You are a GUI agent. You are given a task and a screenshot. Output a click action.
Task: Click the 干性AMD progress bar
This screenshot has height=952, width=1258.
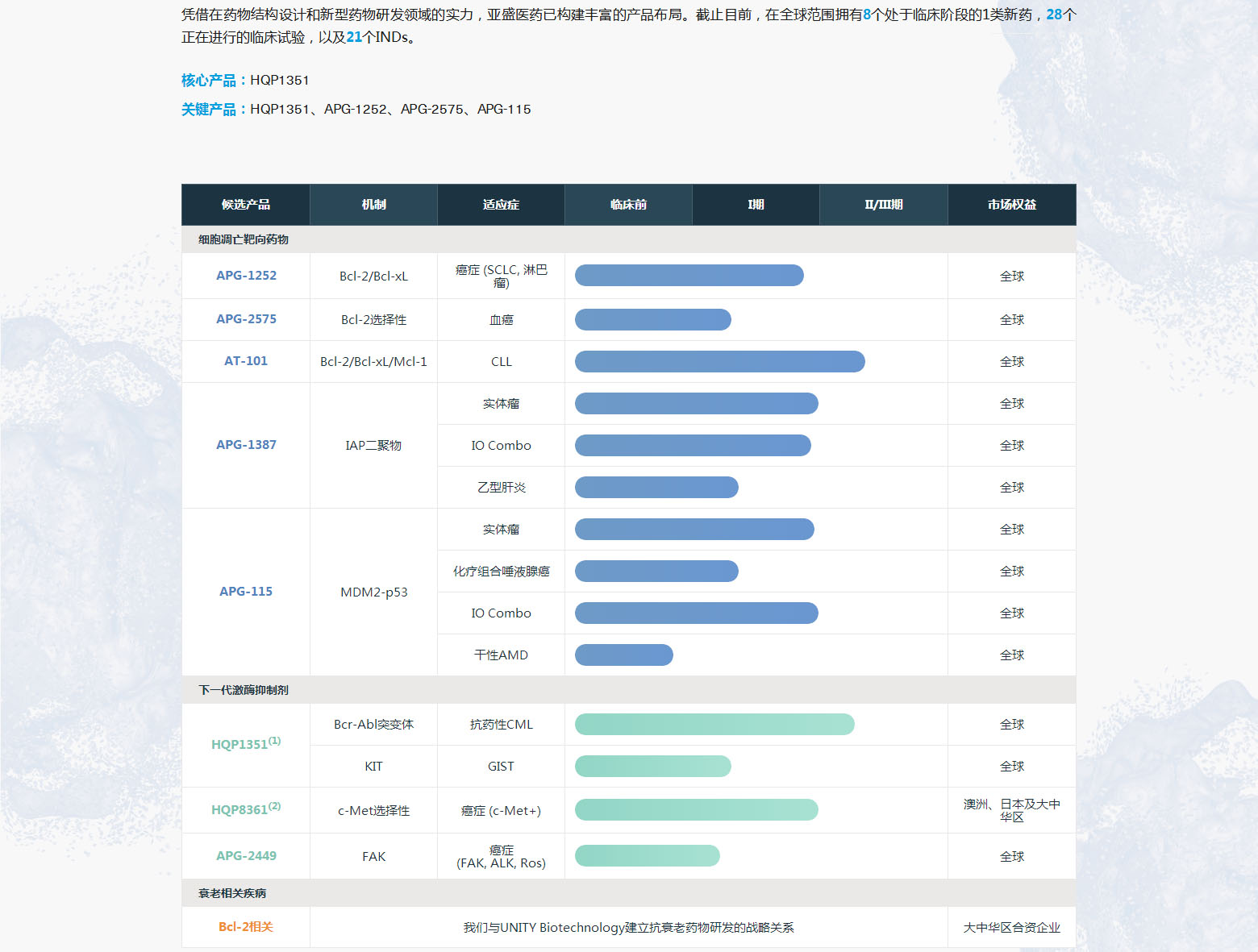624,655
